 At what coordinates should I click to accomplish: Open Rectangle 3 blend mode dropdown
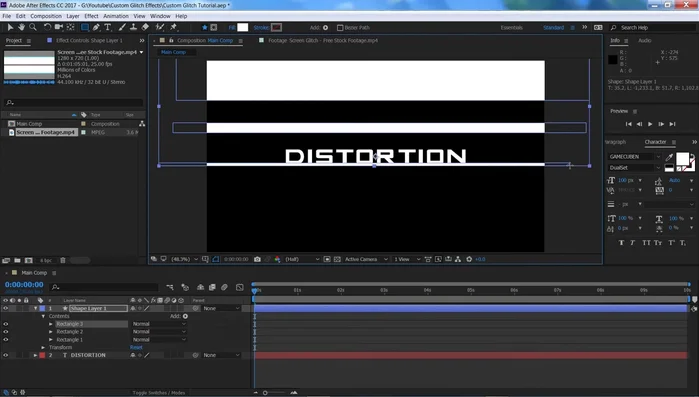coord(159,324)
